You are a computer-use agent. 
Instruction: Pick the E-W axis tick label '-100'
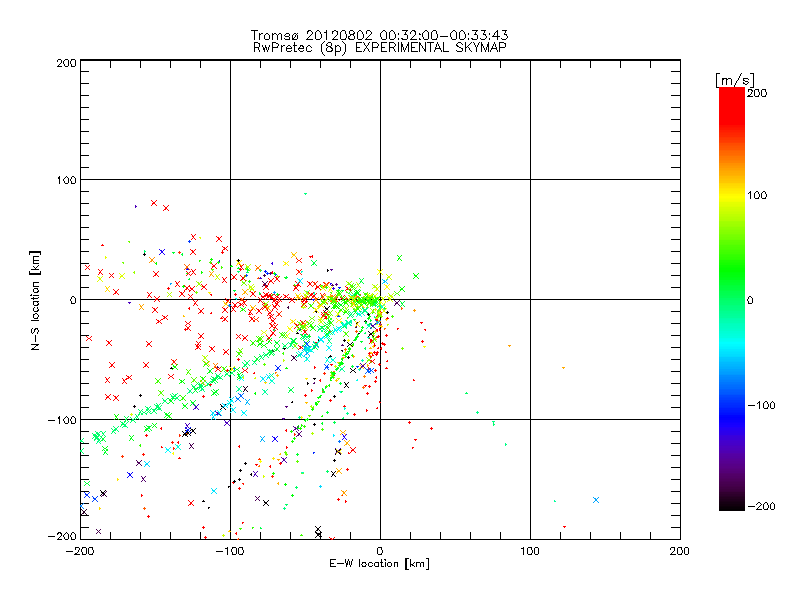(230, 551)
